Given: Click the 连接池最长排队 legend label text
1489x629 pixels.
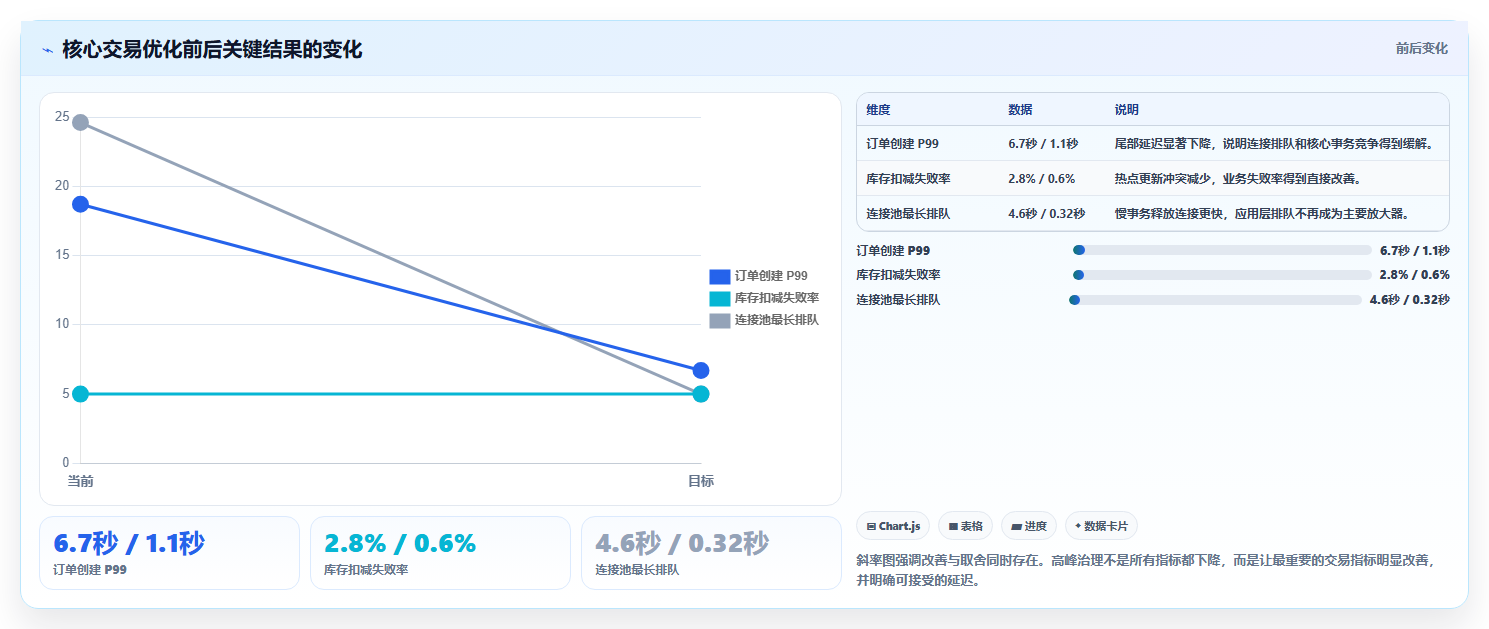Looking at the screenshot, I should click(x=777, y=320).
